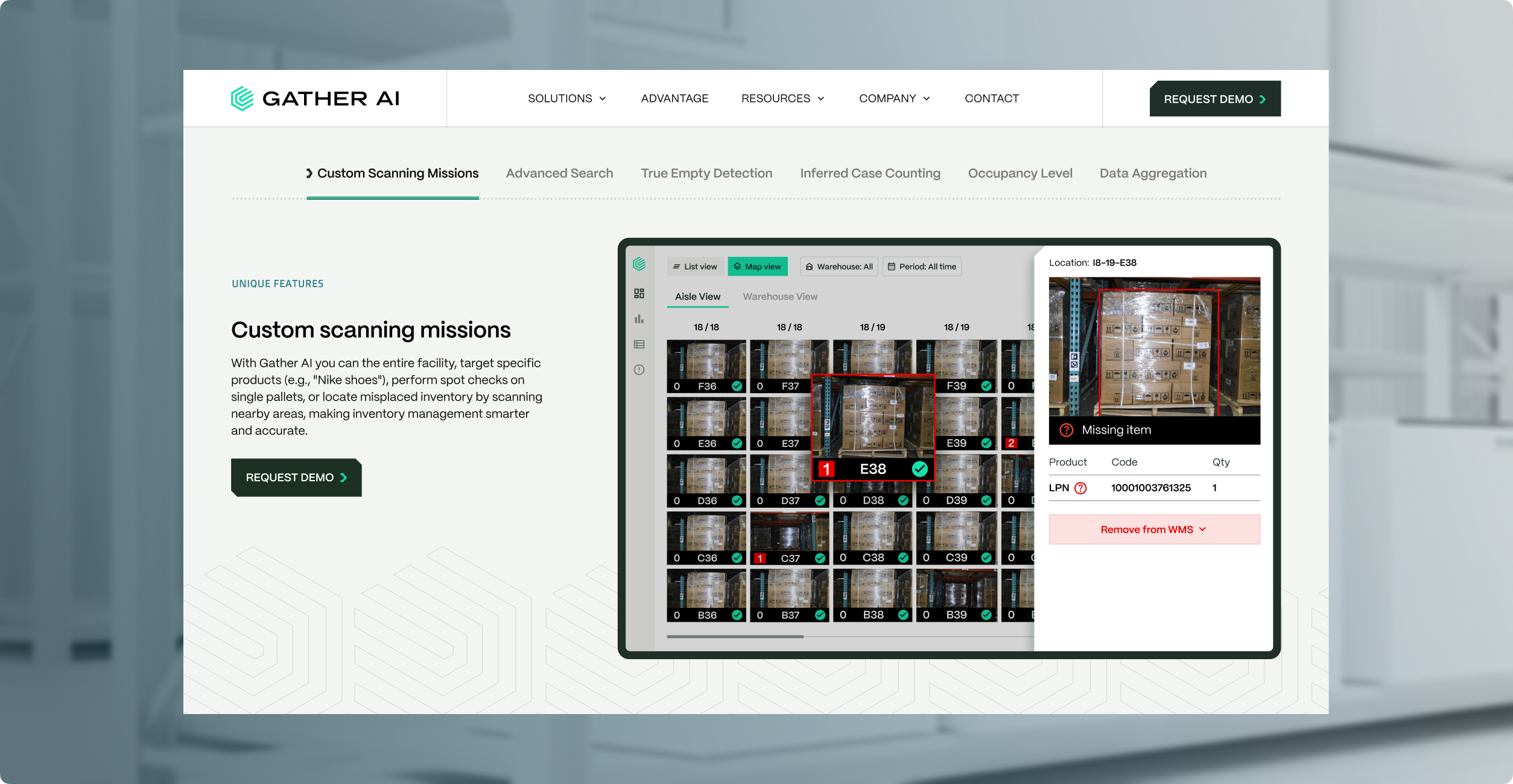Open the Remove from WMS dropdown
Image resolution: width=1513 pixels, height=784 pixels.
[x=1153, y=530]
